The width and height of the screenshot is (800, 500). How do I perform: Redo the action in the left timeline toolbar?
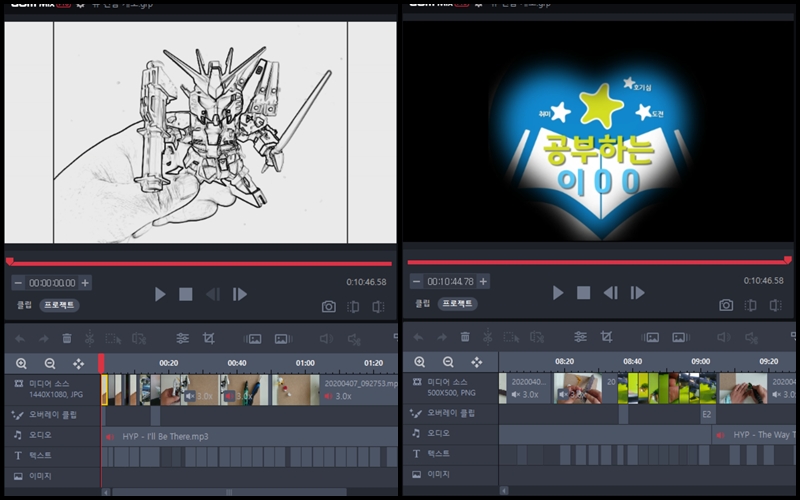[x=43, y=338]
